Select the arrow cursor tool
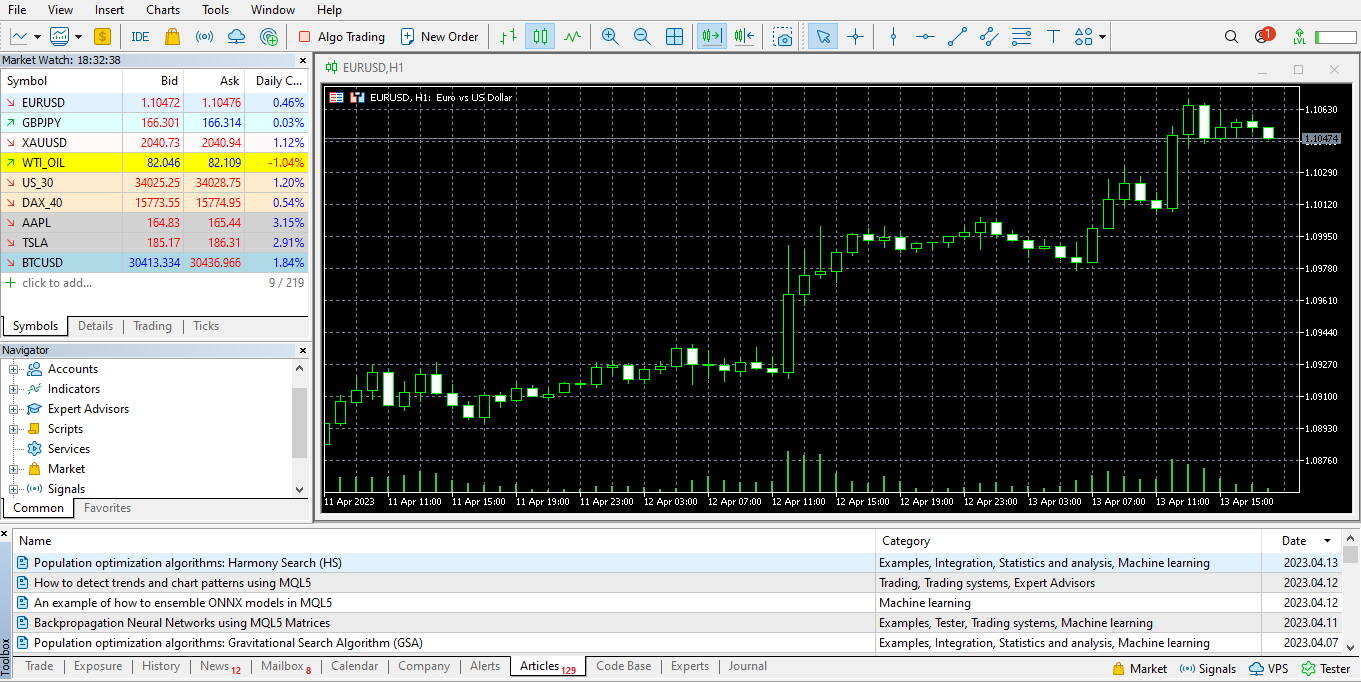 point(823,36)
